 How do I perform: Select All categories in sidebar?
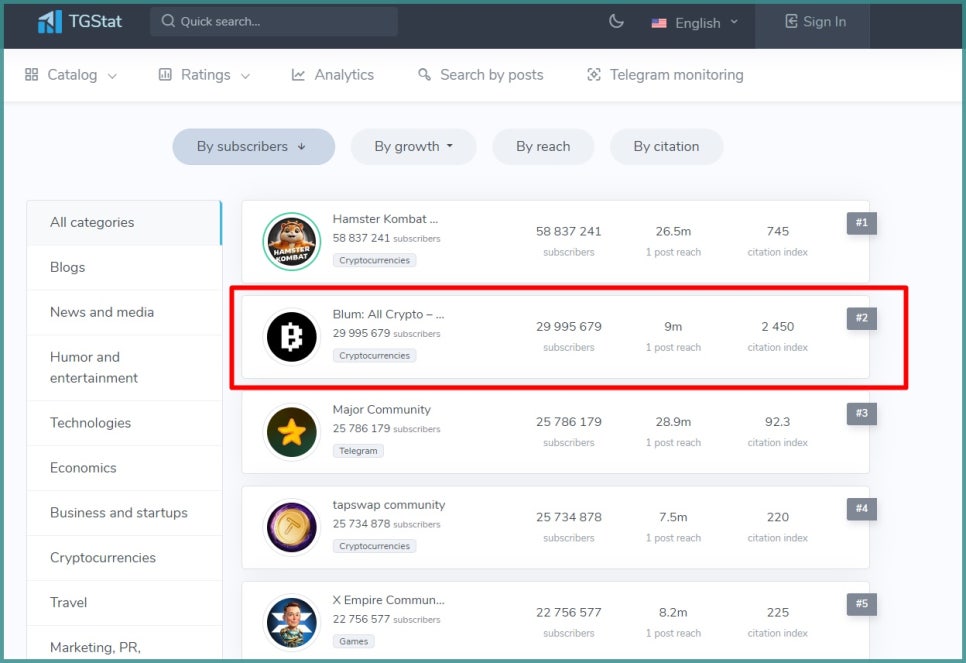coord(124,222)
